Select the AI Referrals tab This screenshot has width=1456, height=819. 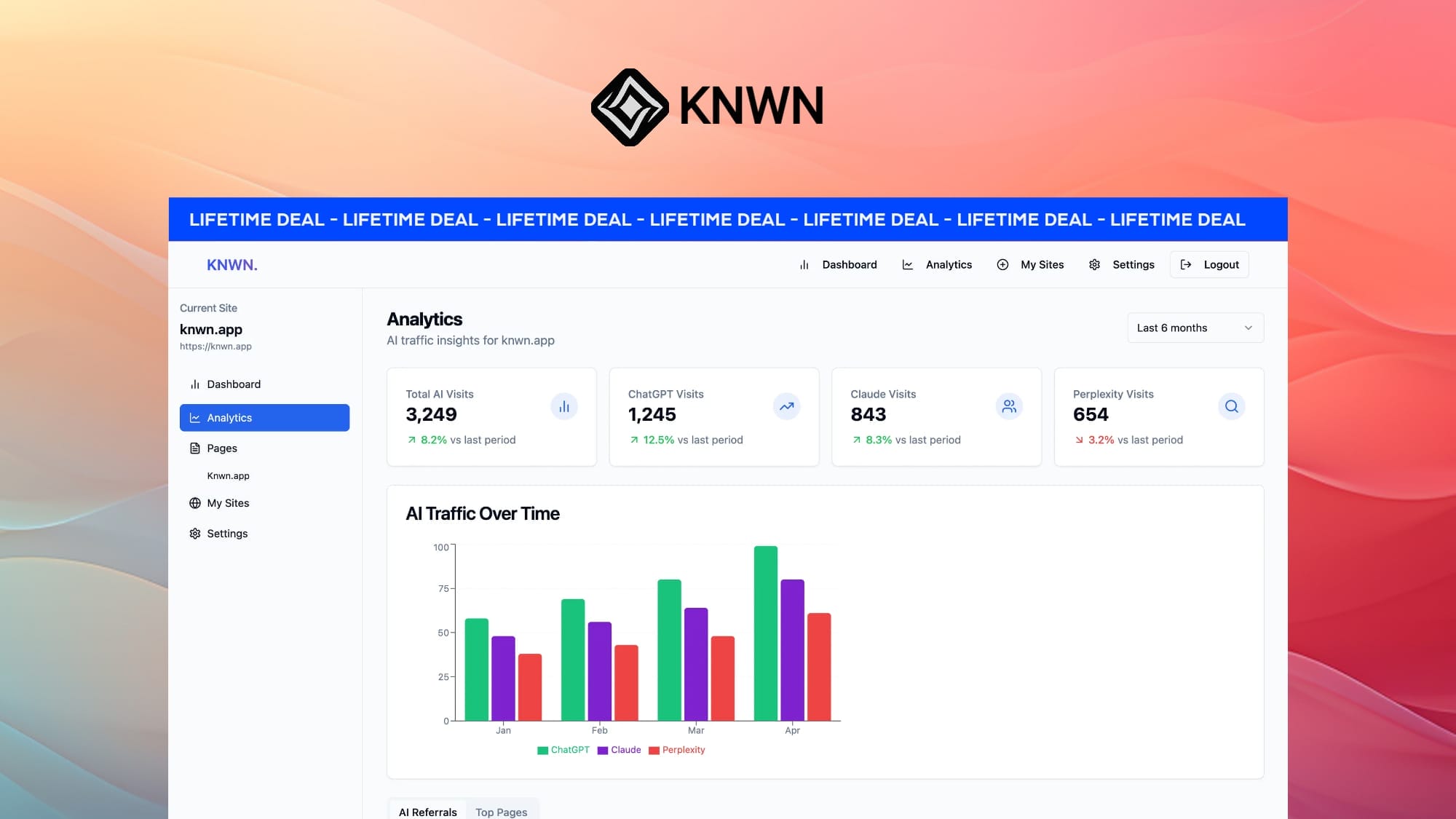[428, 812]
